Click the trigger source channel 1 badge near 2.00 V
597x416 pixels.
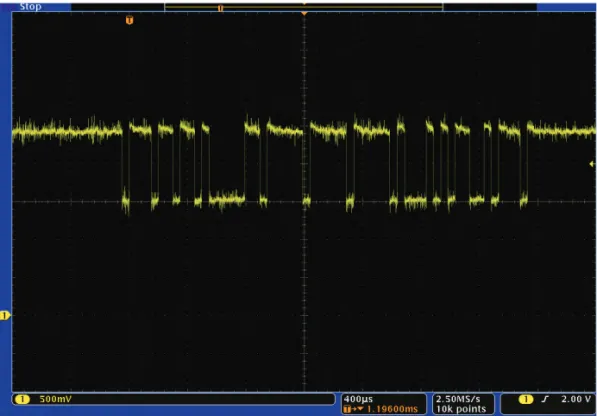[526, 399]
